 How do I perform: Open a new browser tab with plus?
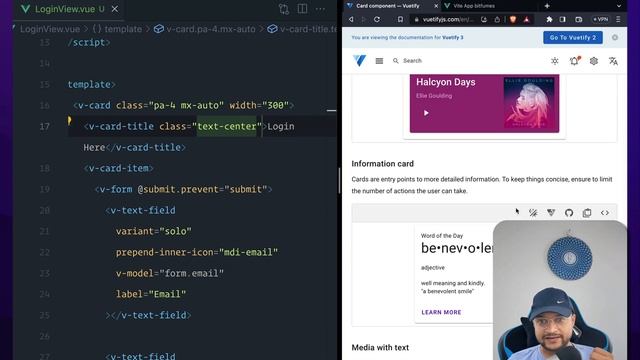pyautogui.click(x=547, y=6)
